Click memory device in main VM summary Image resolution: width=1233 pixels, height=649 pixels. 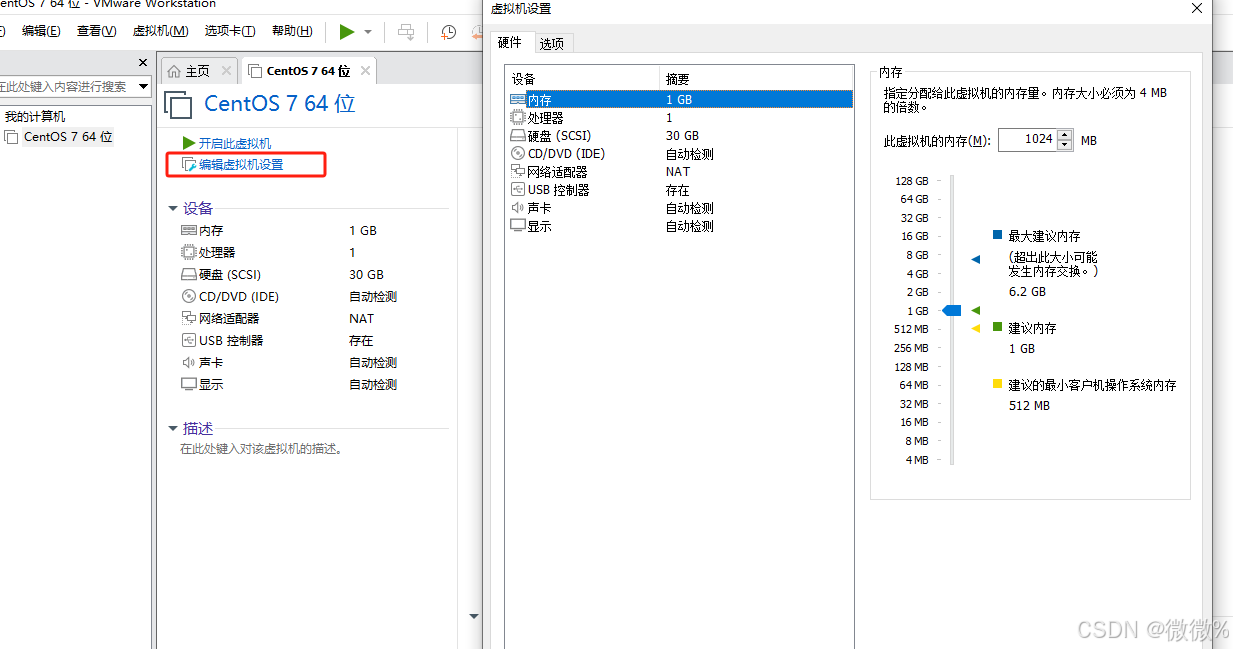(211, 230)
